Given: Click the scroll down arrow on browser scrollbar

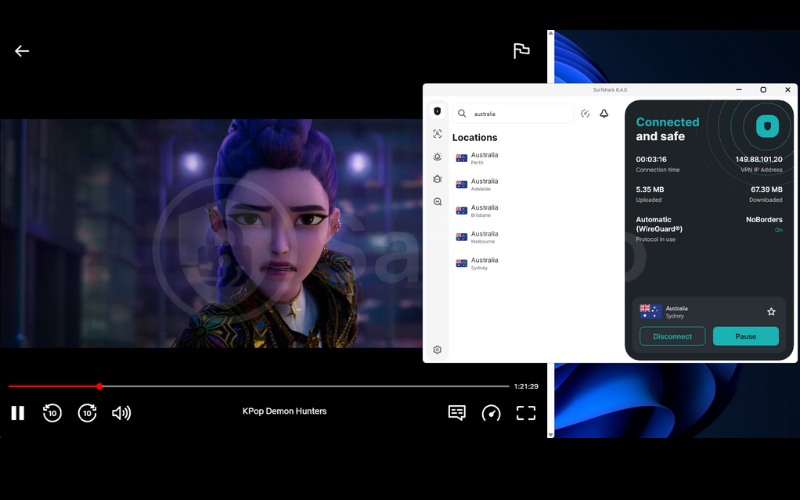Looking at the screenshot, I should (551, 434).
